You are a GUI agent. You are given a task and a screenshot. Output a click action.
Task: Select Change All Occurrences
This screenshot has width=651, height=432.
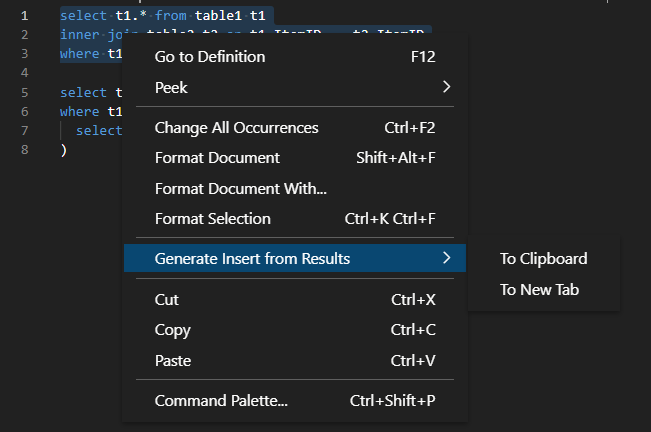pos(236,128)
